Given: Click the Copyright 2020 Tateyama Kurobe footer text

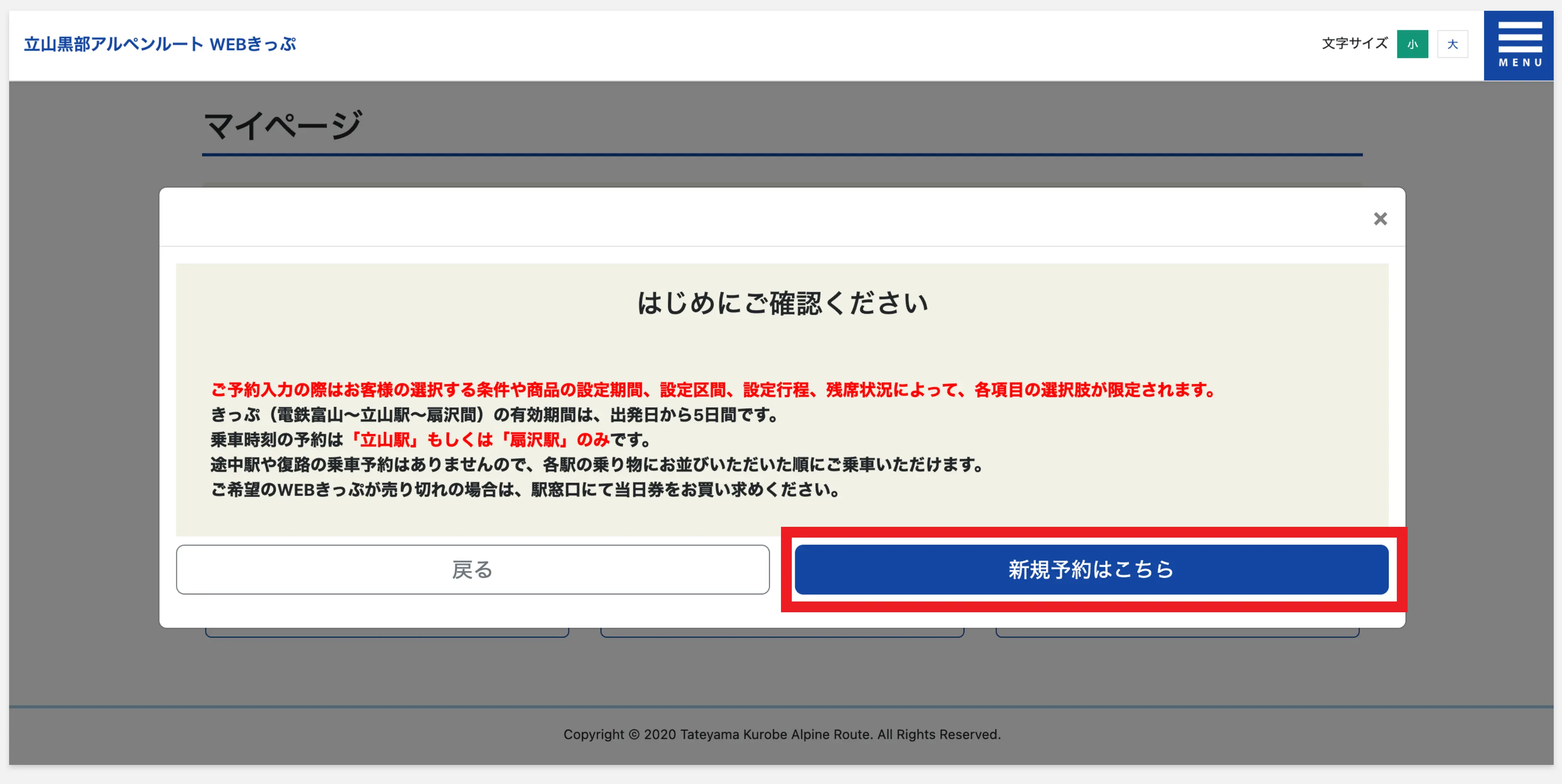Looking at the screenshot, I should (781, 734).
